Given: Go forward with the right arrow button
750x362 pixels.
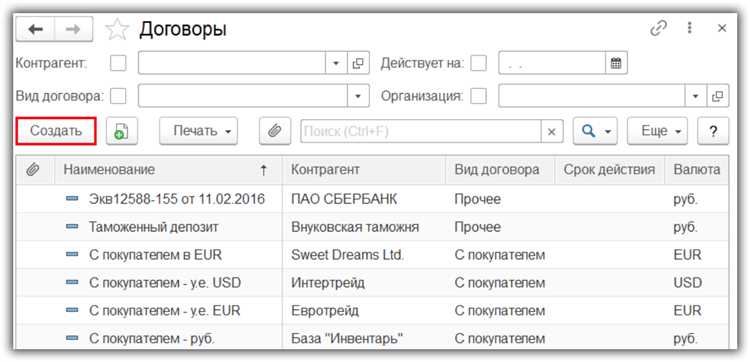Looking at the screenshot, I should (x=73, y=30).
